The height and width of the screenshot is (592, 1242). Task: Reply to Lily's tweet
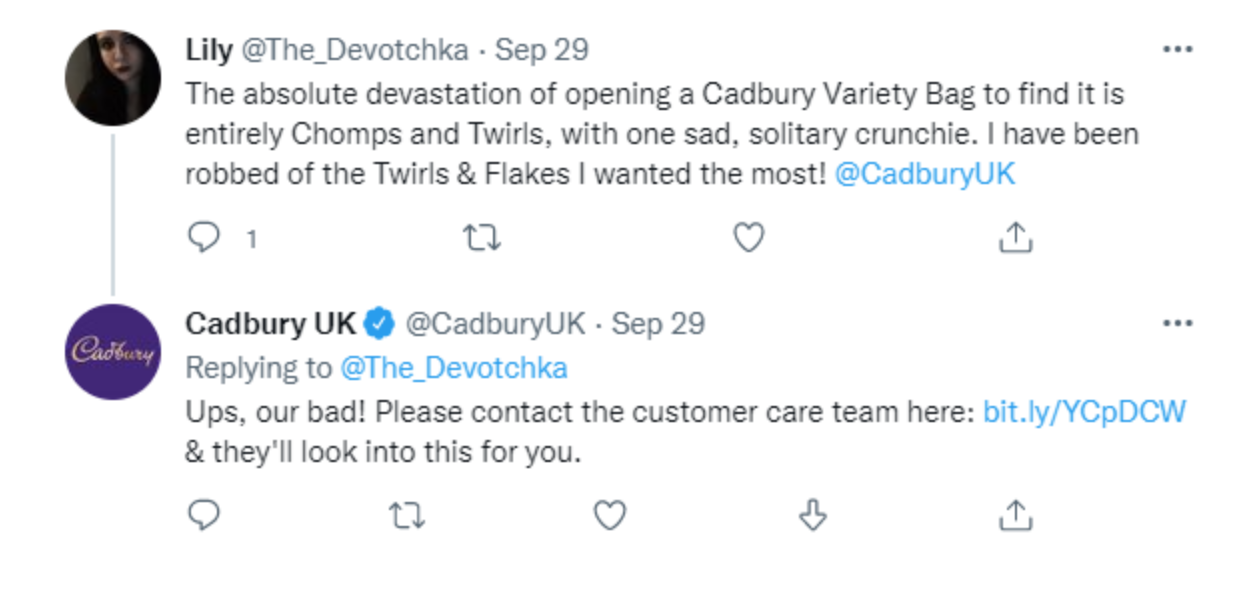[205, 238]
